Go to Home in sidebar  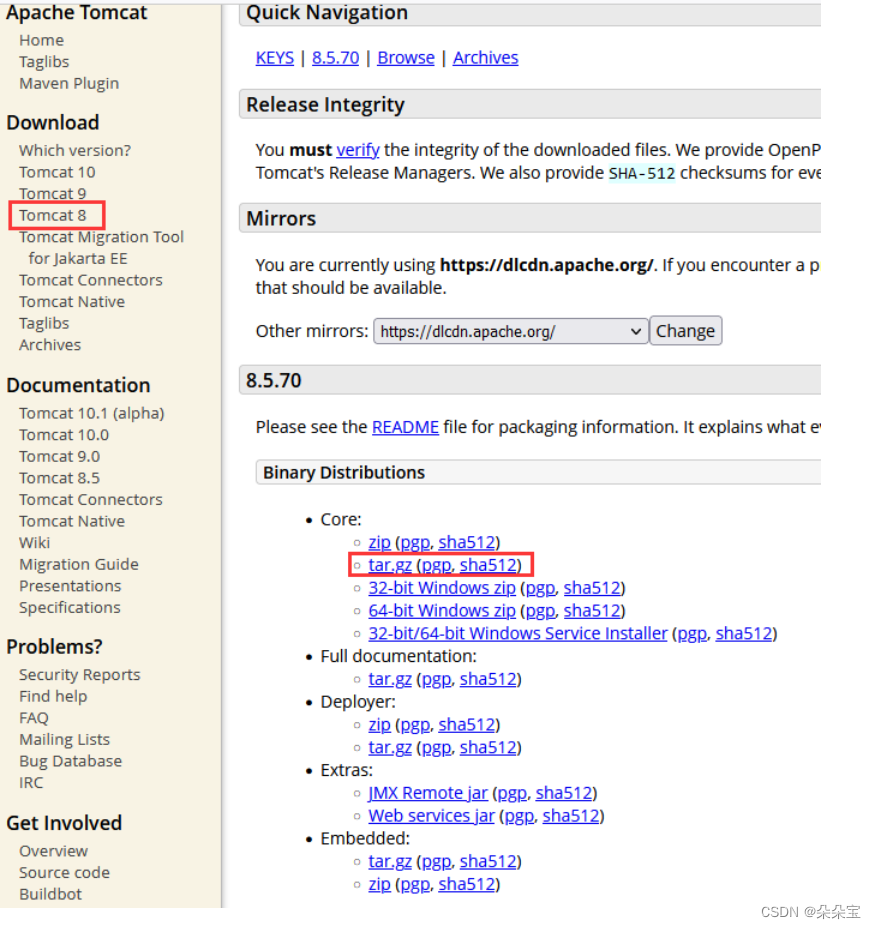click(x=41, y=40)
